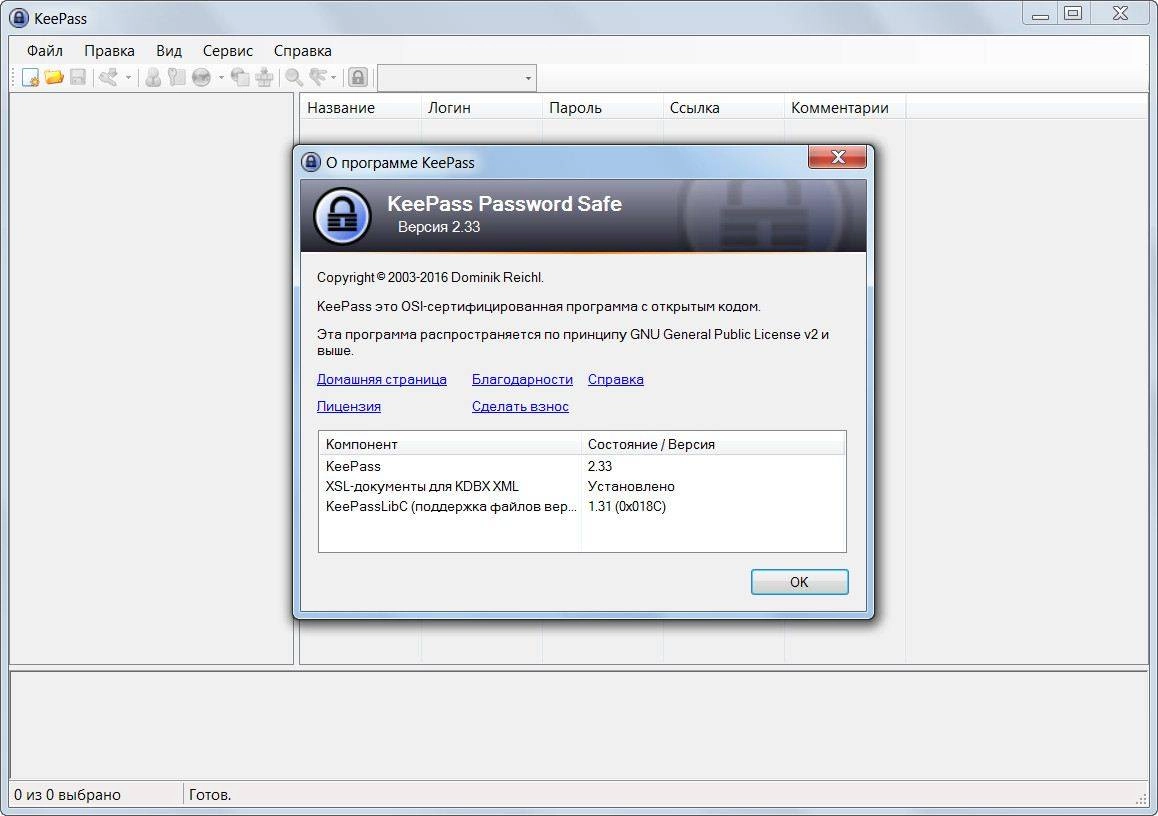Click the Версия 2.33 banner text
The height and width of the screenshot is (816, 1158).
click(x=439, y=227)
